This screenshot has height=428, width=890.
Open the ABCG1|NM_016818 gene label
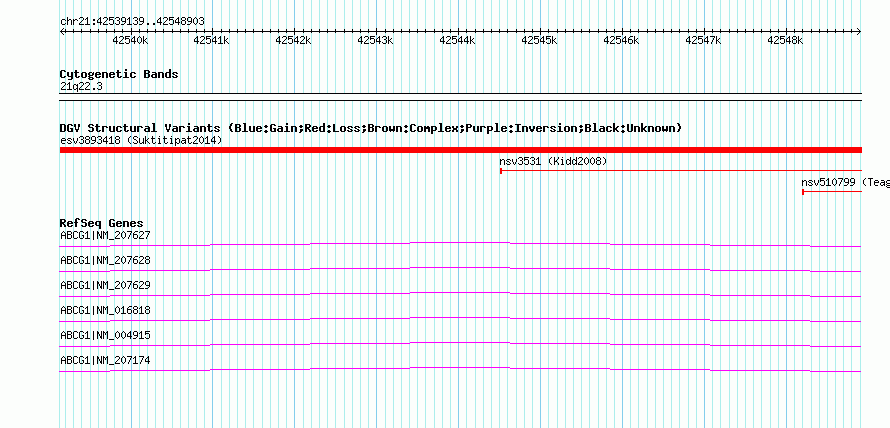[x=105, y=310]
